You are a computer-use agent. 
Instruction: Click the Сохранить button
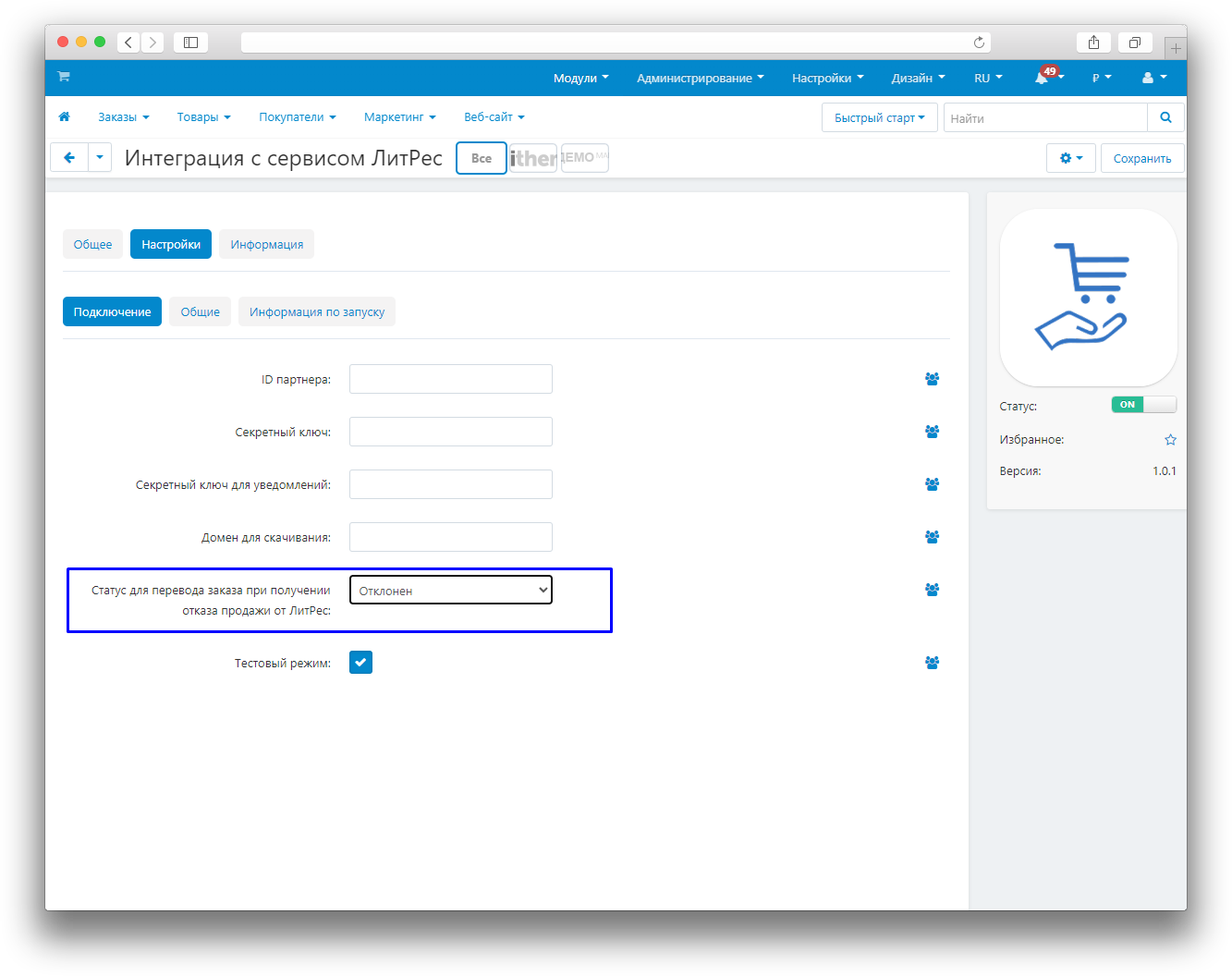pos(1142,158)
